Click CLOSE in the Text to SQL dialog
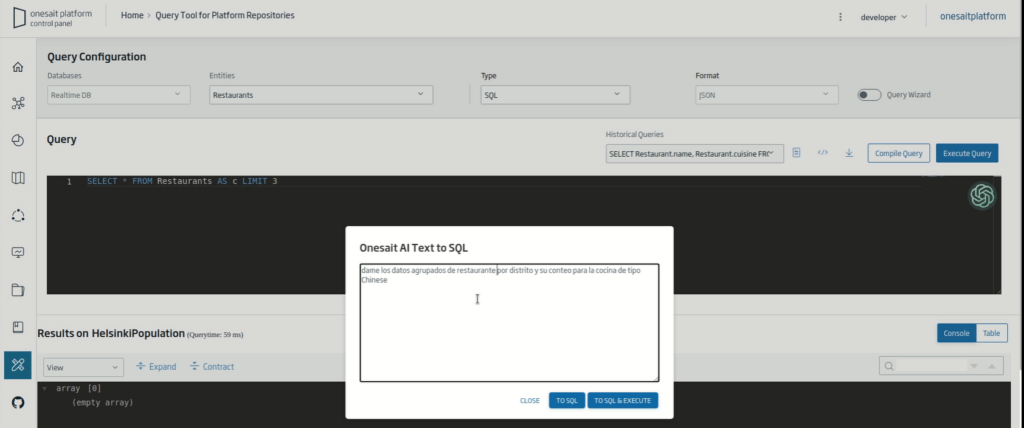Viewport: 1024px width, 428px height. [x=530, y=401]
